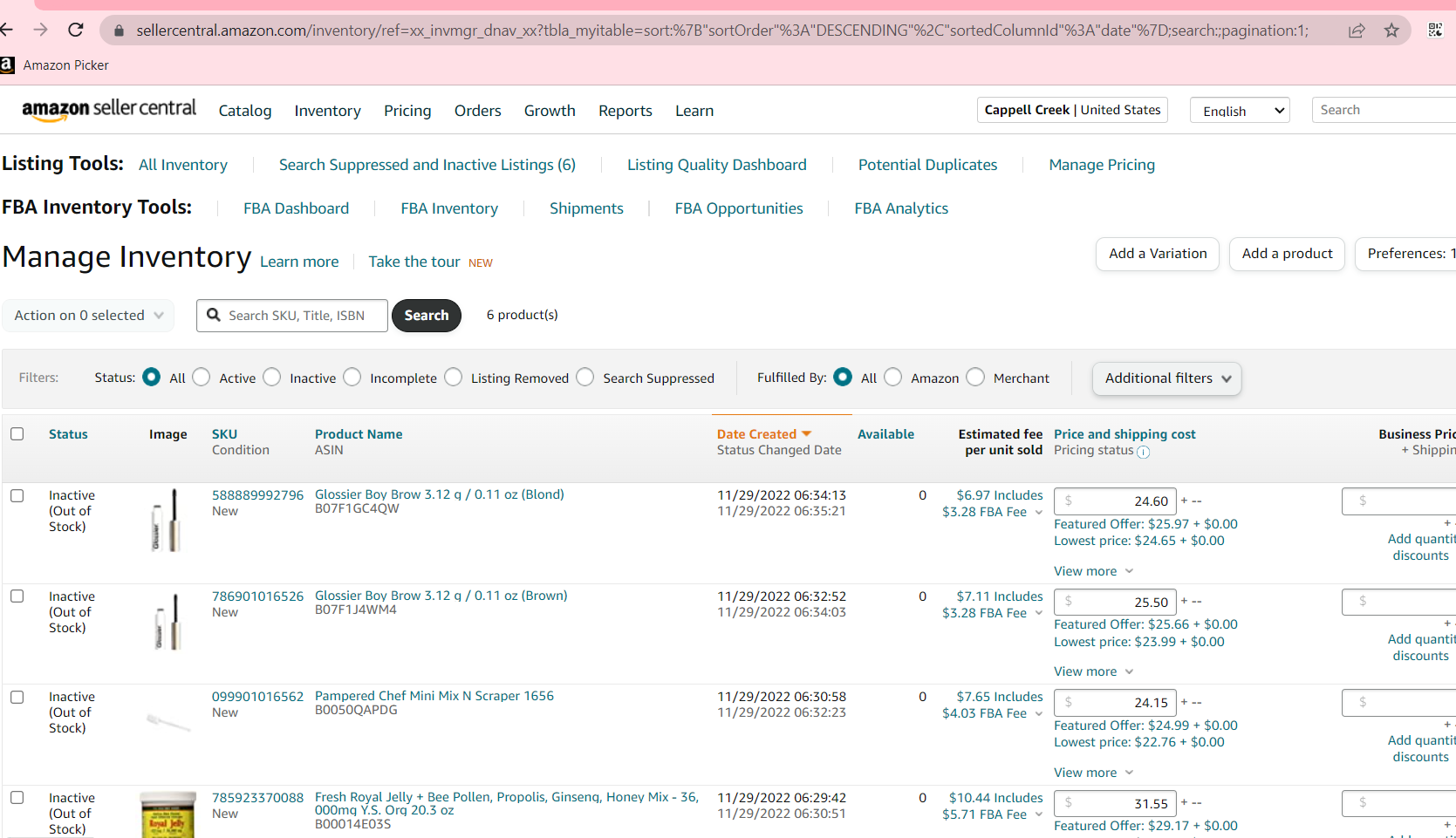This screenshot has height=838, width=1456.
Task: Click the Pricing status info icon
Action: 1143,452
